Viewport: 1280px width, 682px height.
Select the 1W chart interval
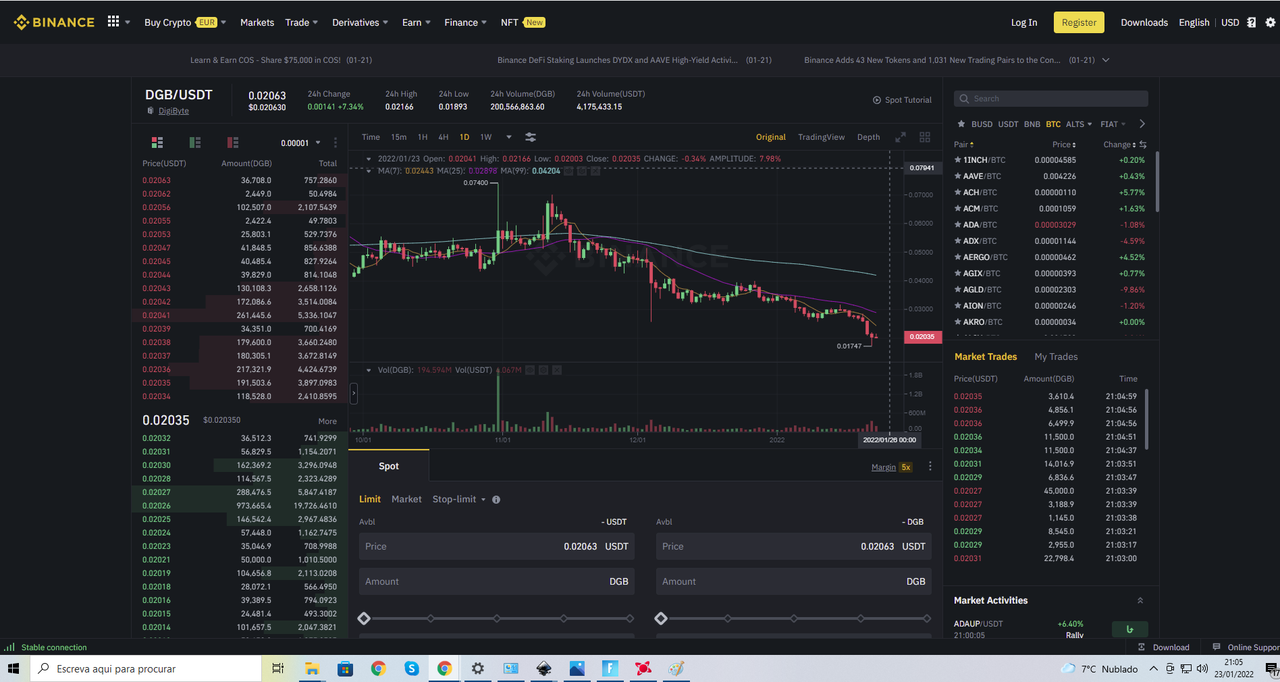pos(486,137)
